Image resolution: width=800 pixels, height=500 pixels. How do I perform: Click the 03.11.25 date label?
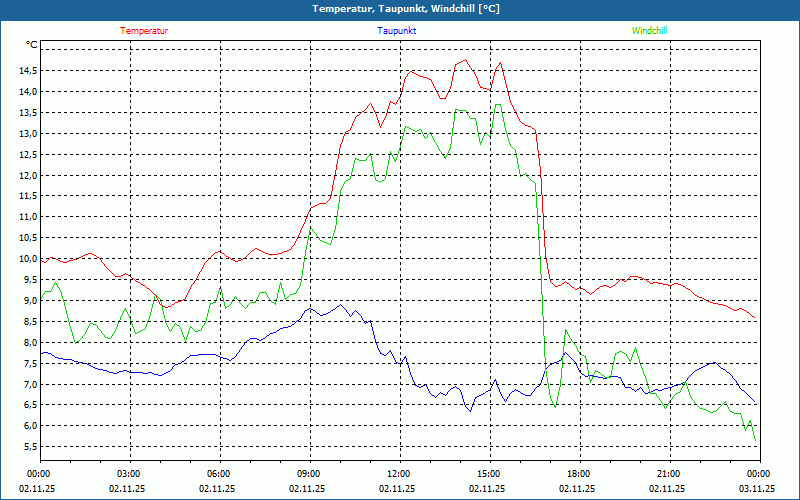click(x=757, y=489)
